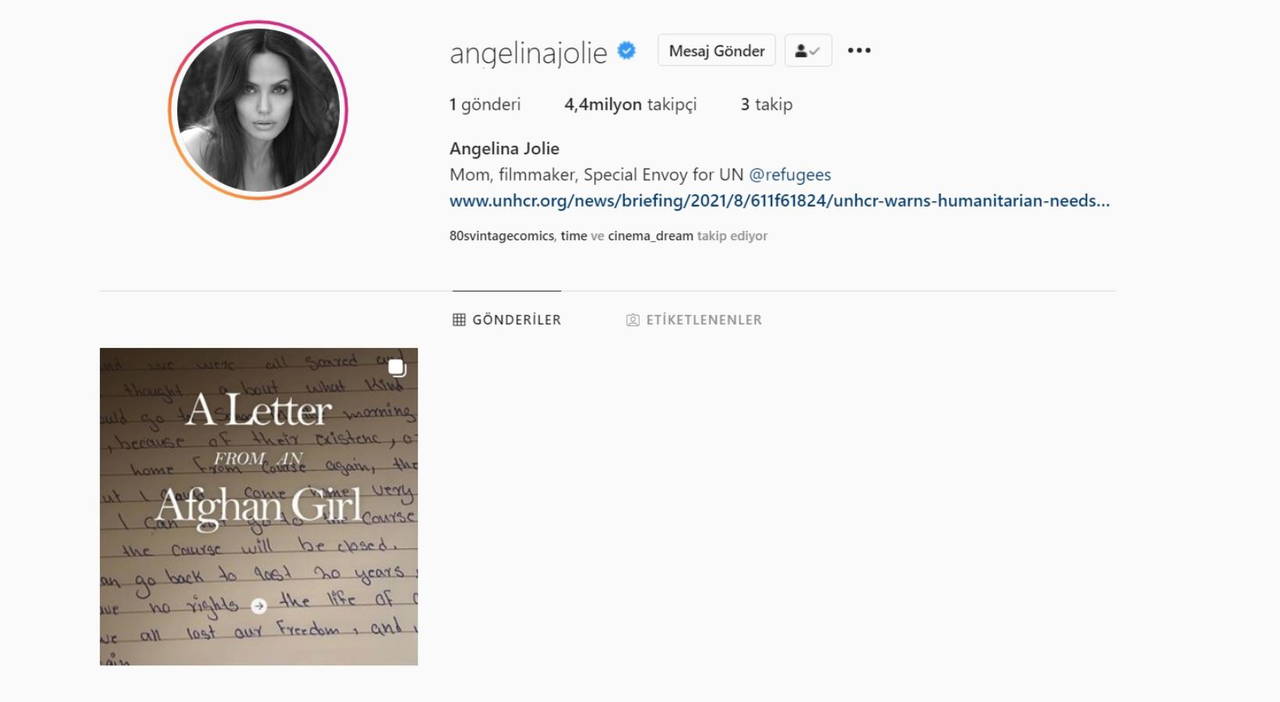The height and width of the screenshot is (702, 1280).
Task: Show the 3 takip following list
Action: [766, 104]
